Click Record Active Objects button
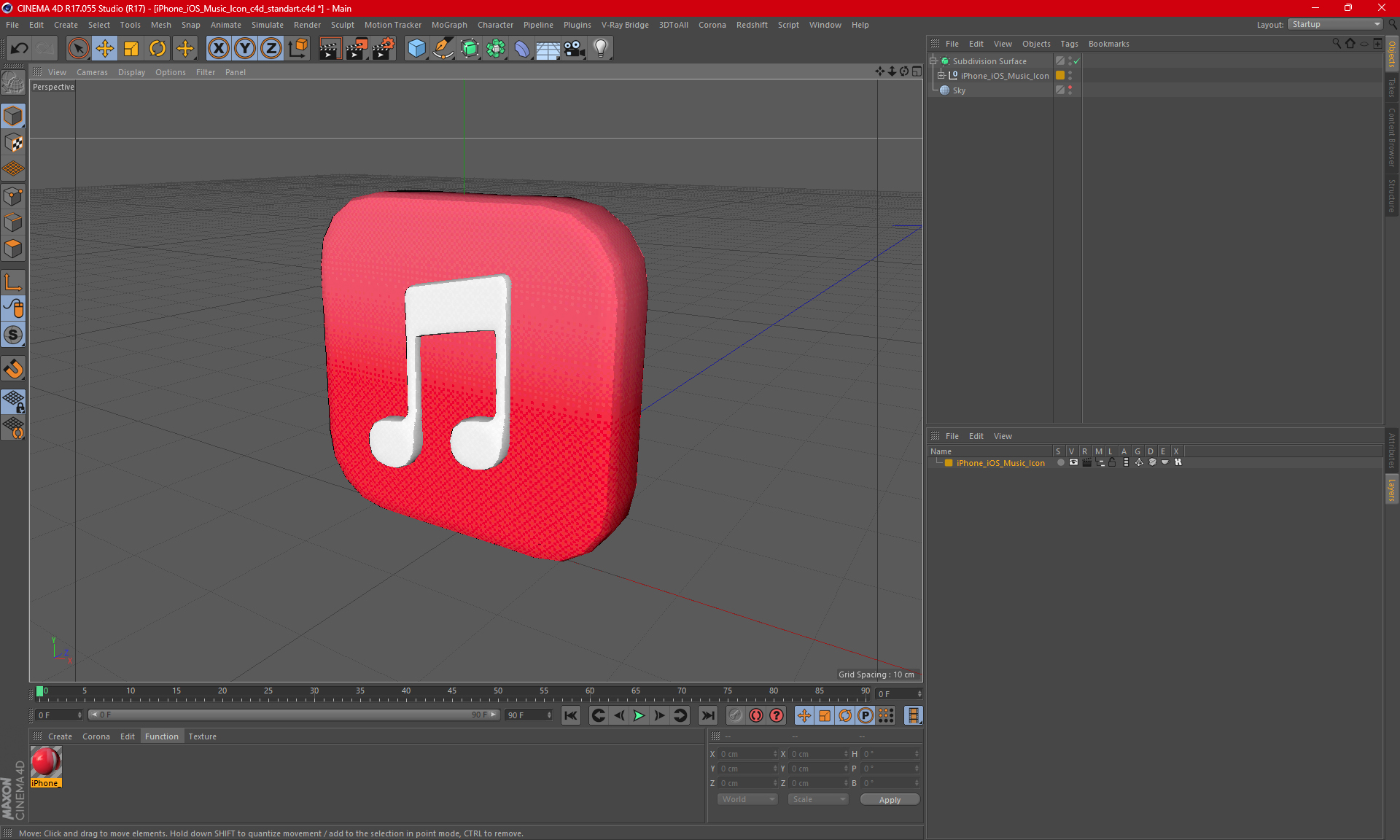 735,715
